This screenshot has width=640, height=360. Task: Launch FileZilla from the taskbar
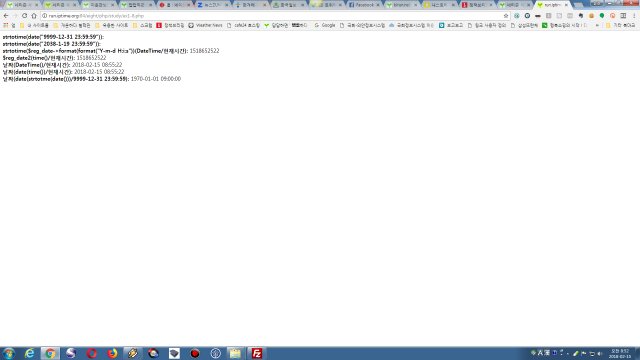click(257, 353)
